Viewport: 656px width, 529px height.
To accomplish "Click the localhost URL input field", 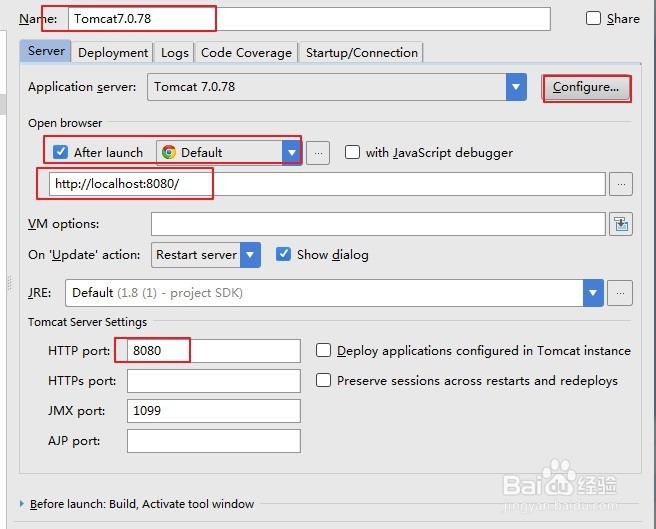I will click(327, 184).
